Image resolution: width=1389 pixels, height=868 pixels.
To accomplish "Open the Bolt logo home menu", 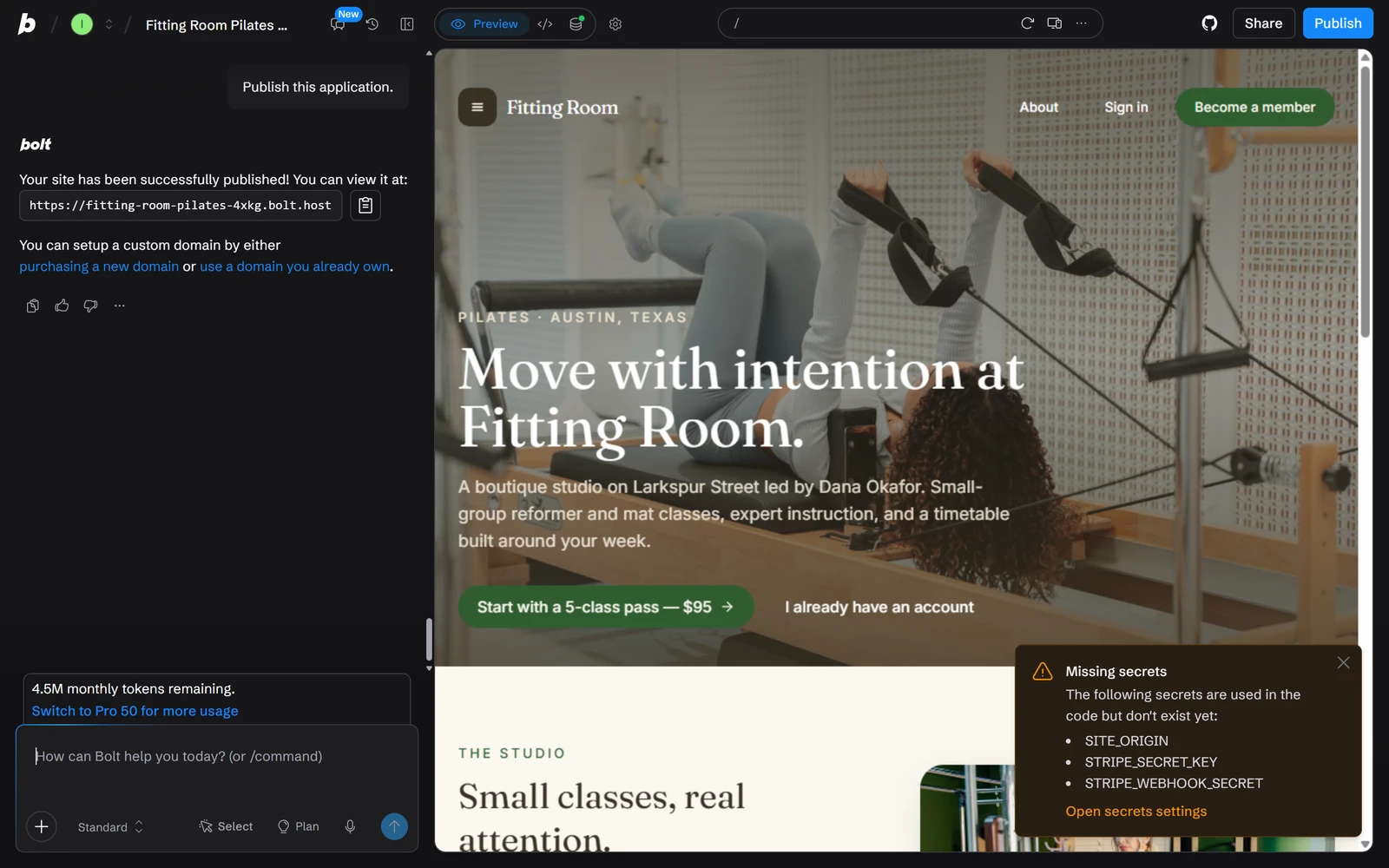I will click(27, 24).
